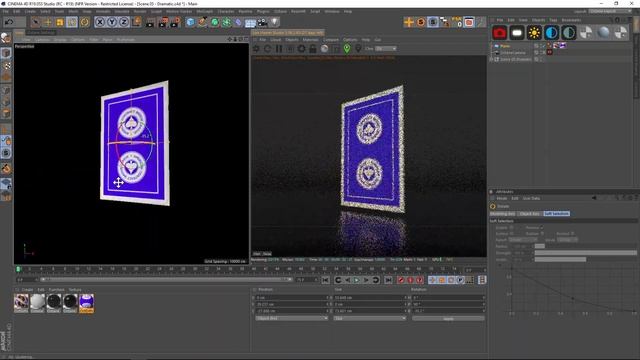Switch to the Object Axis tab
This screenshot has height=360, width=640.
pyautogui.click(x=530, y=213)
